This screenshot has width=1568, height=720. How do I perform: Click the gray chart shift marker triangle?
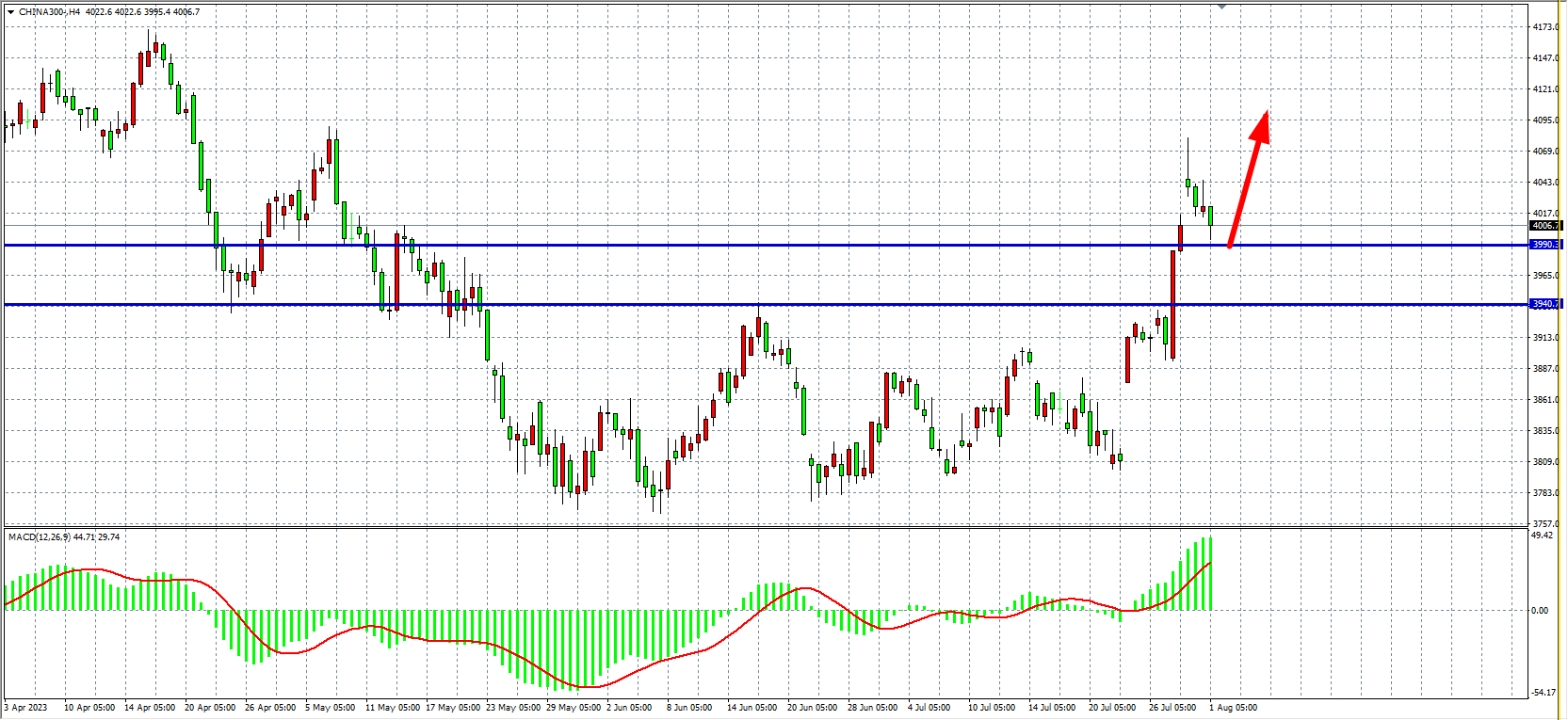tap(1222, 7)
